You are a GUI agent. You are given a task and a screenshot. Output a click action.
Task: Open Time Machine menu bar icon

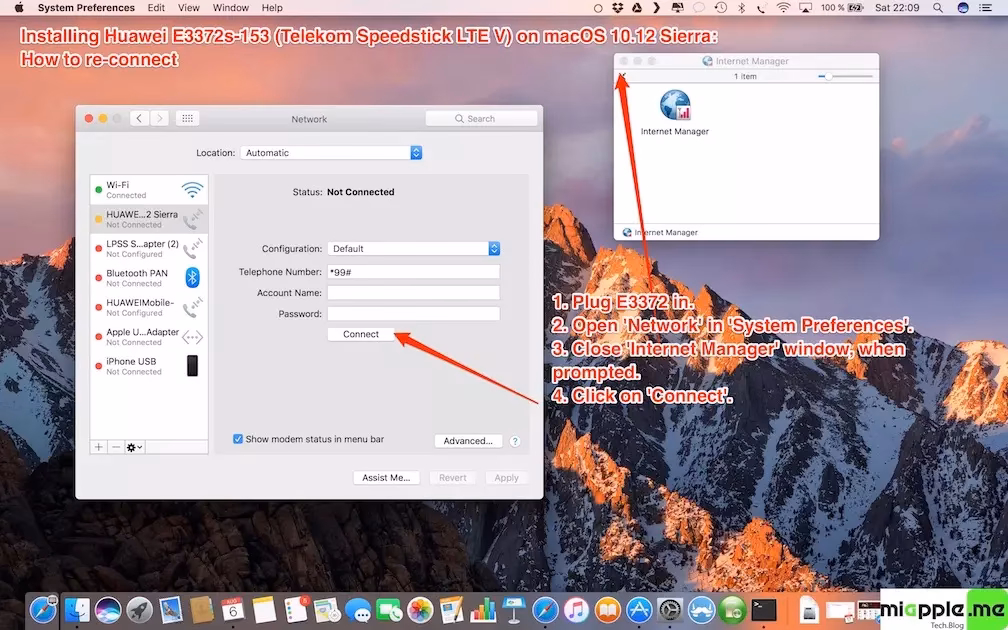point(721,8)
